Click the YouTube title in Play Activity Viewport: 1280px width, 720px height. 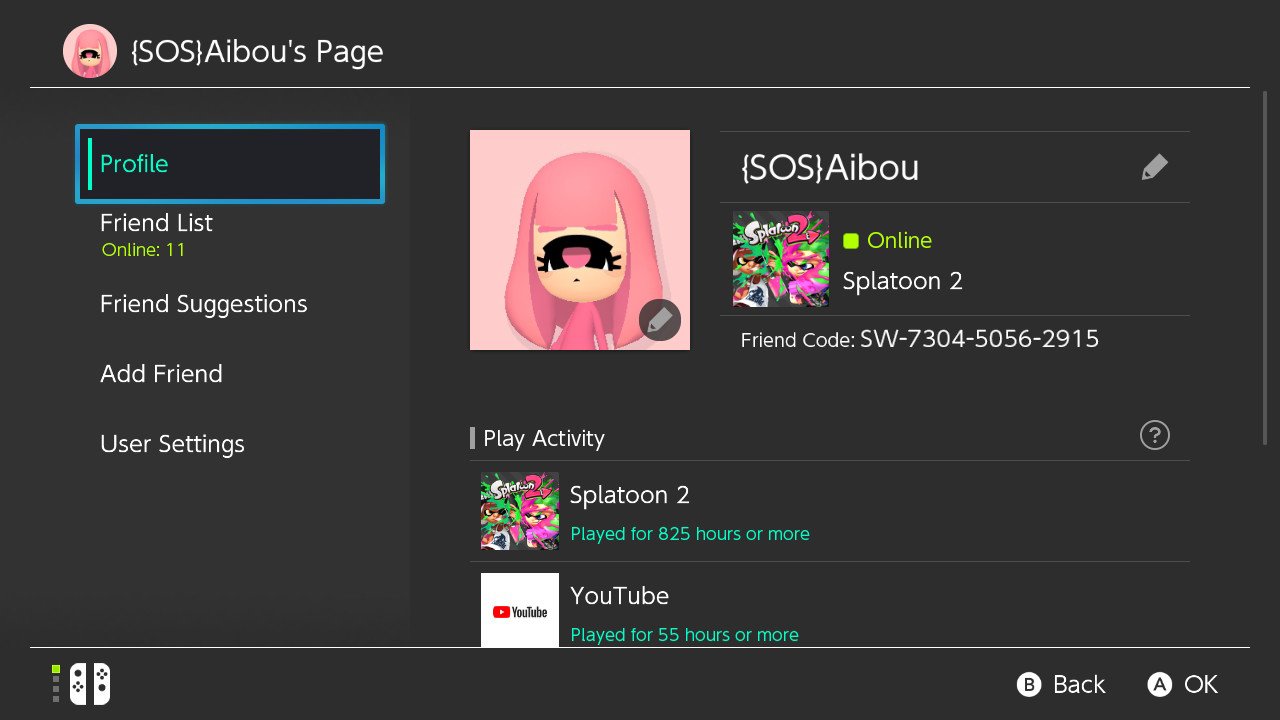(619, 595)
